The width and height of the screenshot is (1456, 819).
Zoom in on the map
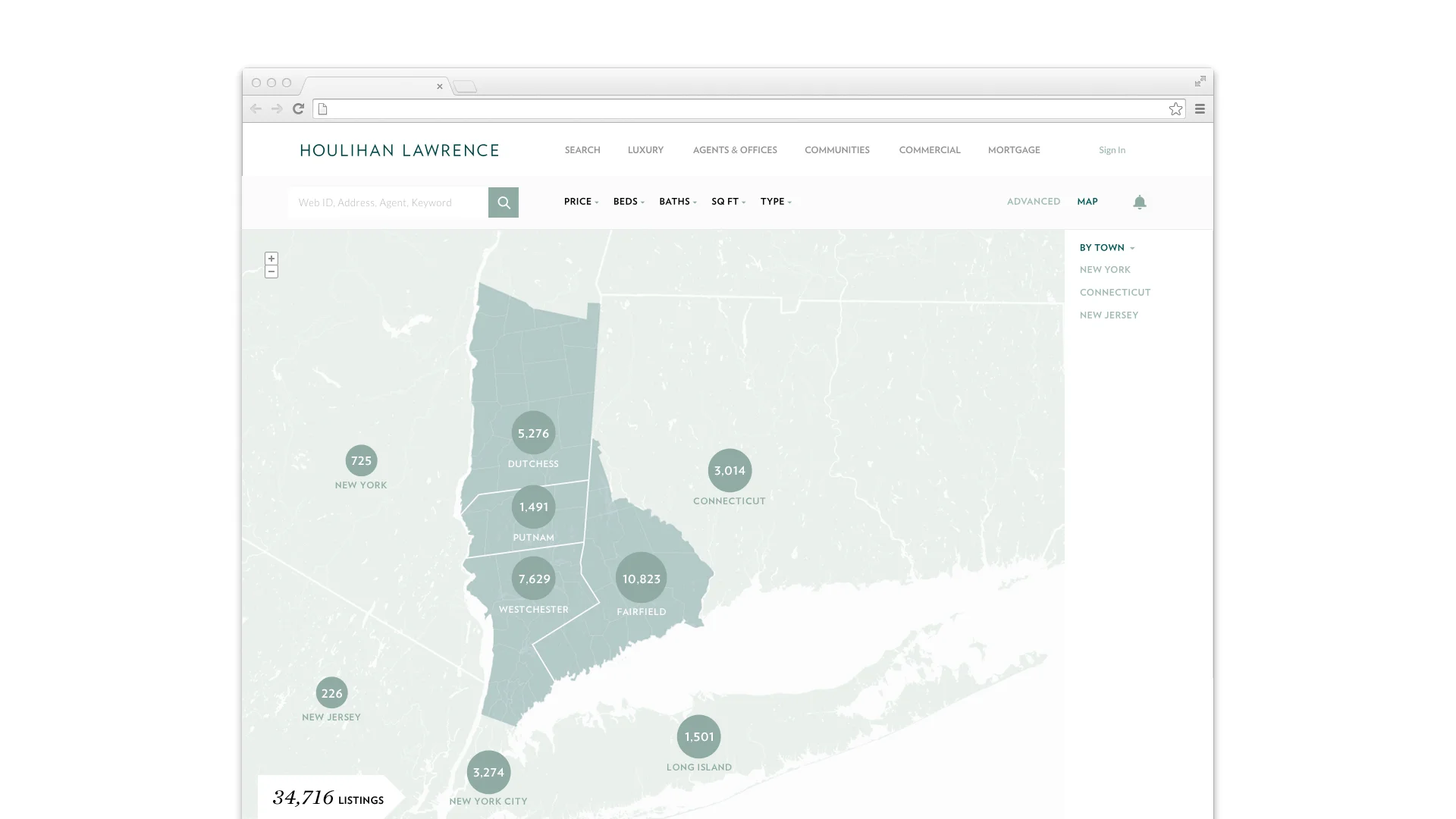[271, 259]
